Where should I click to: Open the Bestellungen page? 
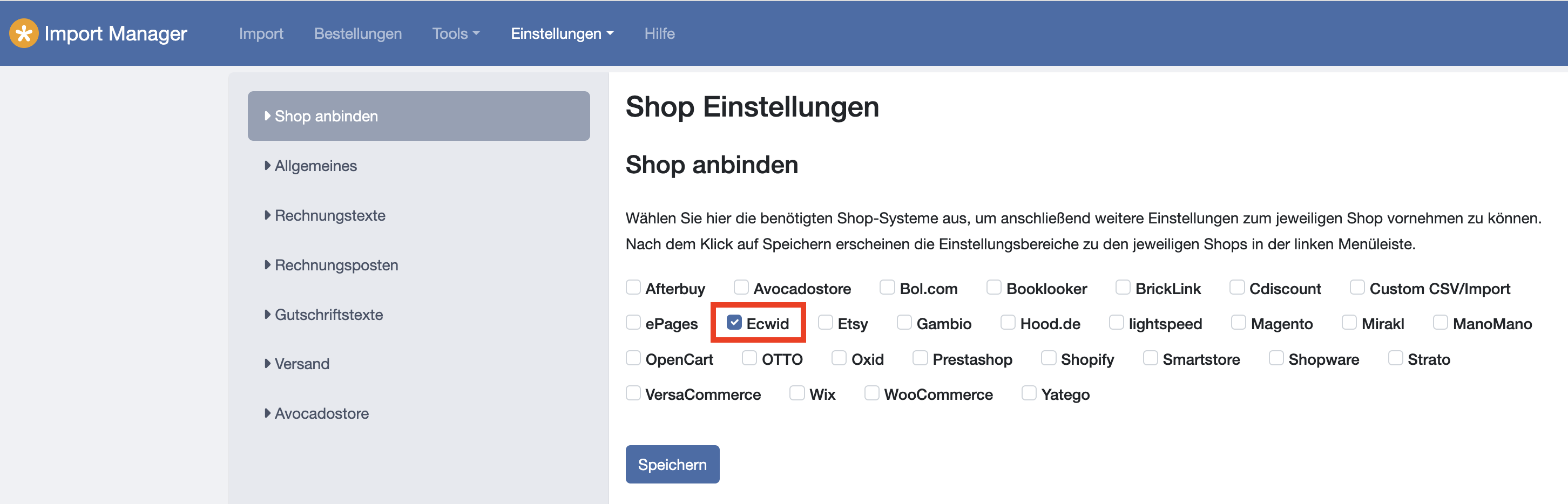[358, 33]
